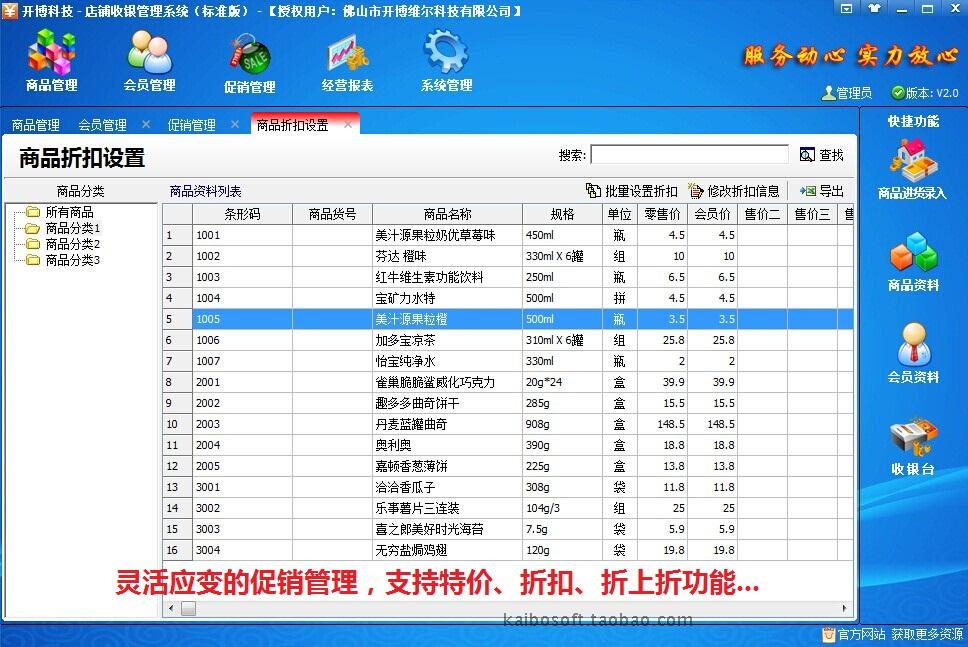
Task: Click 批量设置折扣 button
Action: 632,191
